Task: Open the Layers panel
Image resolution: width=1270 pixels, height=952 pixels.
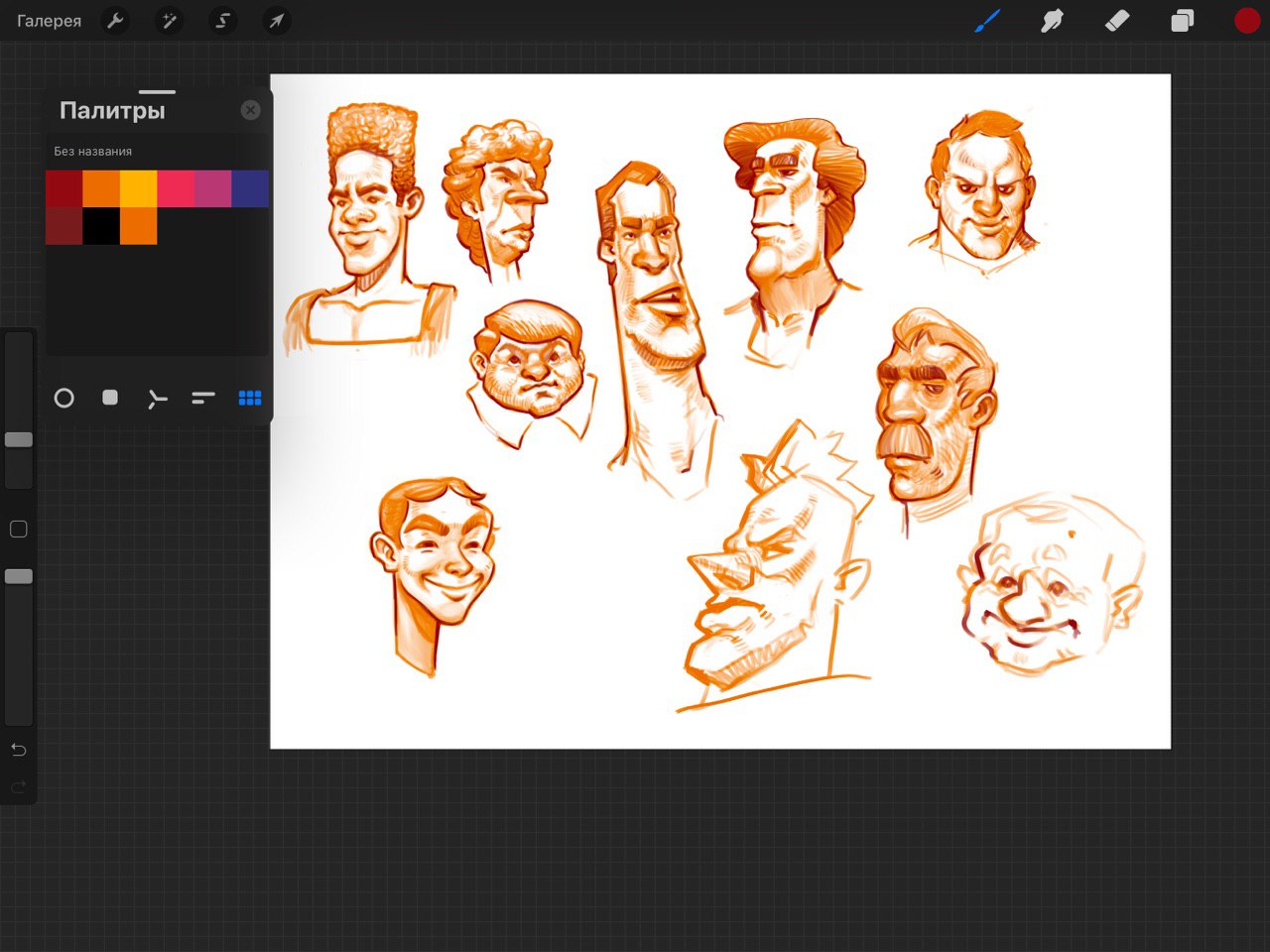Action: point(1182,21)
